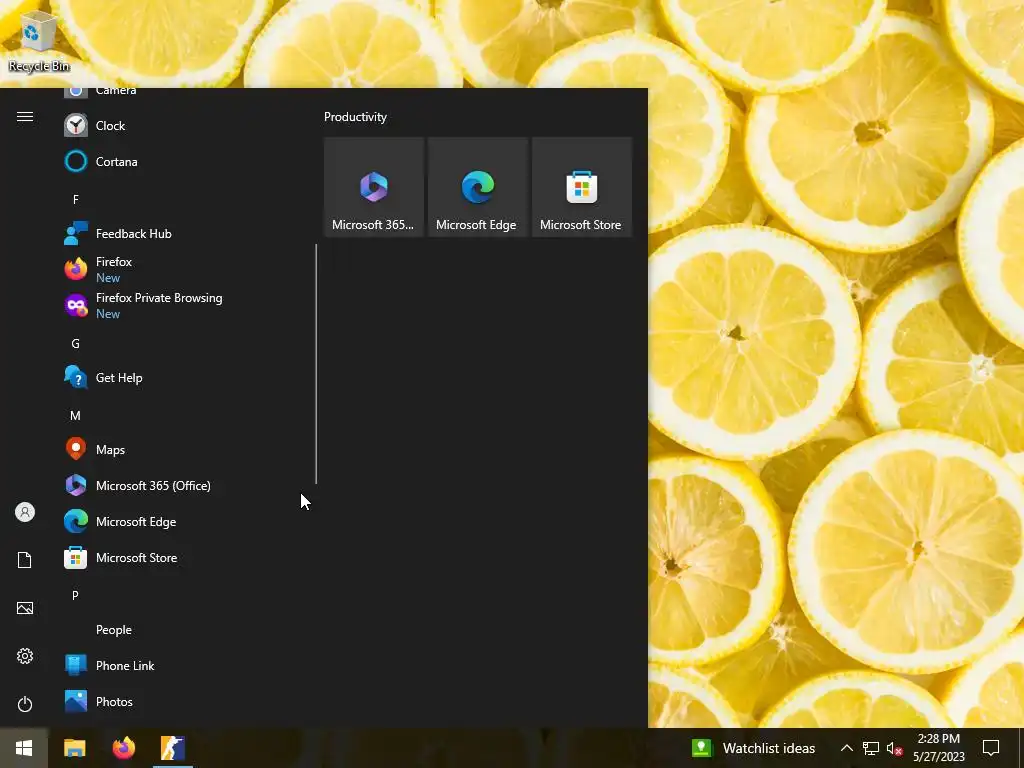1024x768 pixels.
Task: Open People from the app list
Action: point(184,630)
